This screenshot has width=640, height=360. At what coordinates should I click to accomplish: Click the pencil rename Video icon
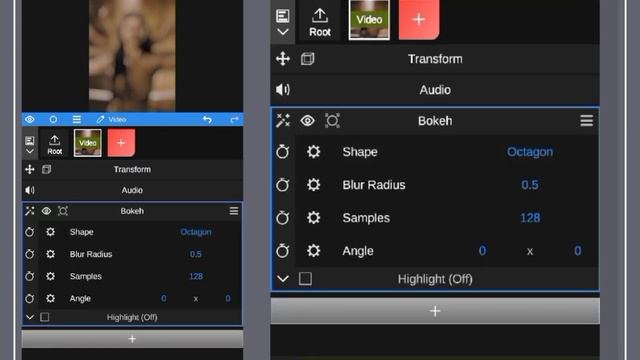point(100,119)
